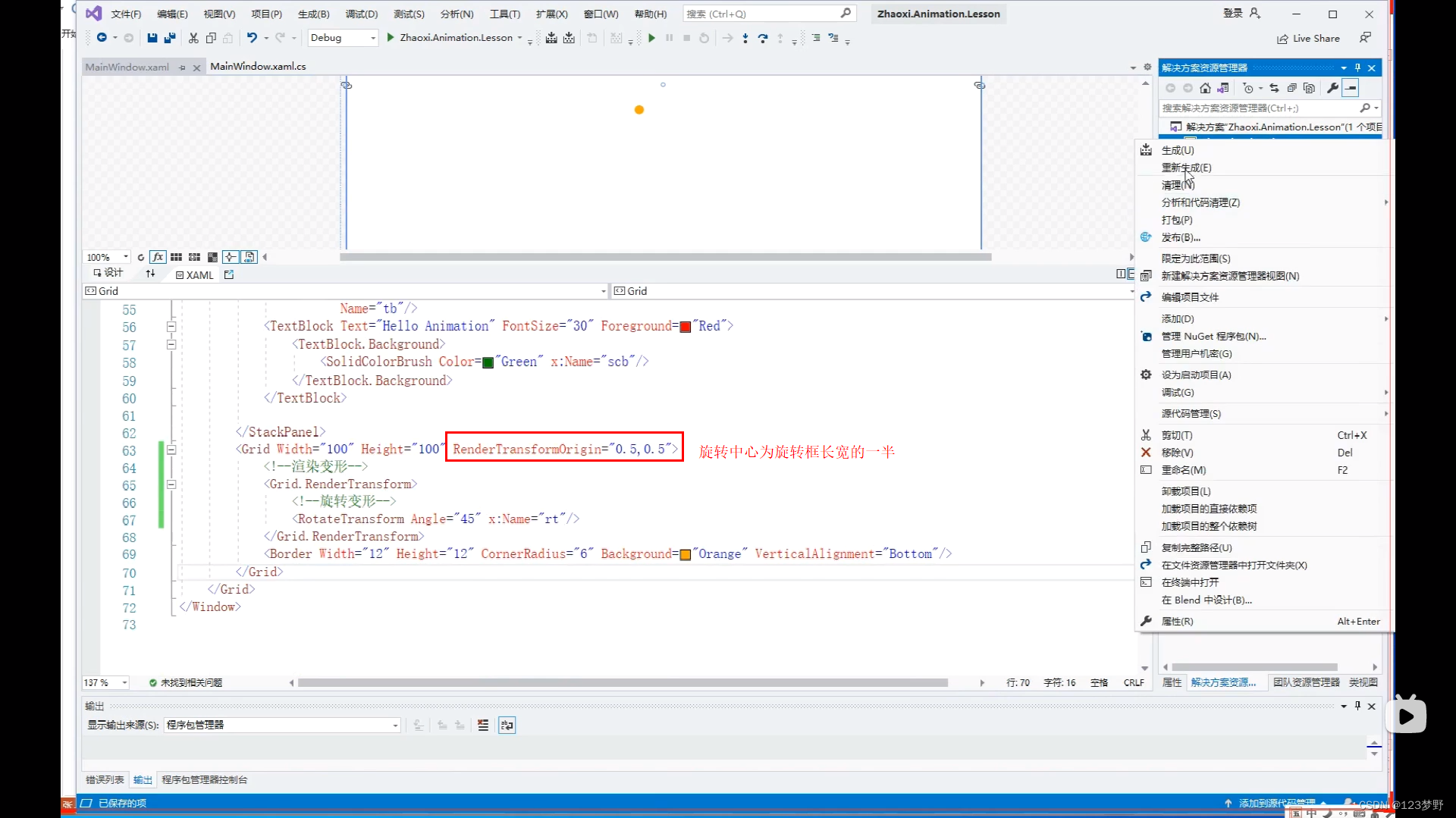
Task: Click the Solution Explorer search field
Action: (1269, 108)
